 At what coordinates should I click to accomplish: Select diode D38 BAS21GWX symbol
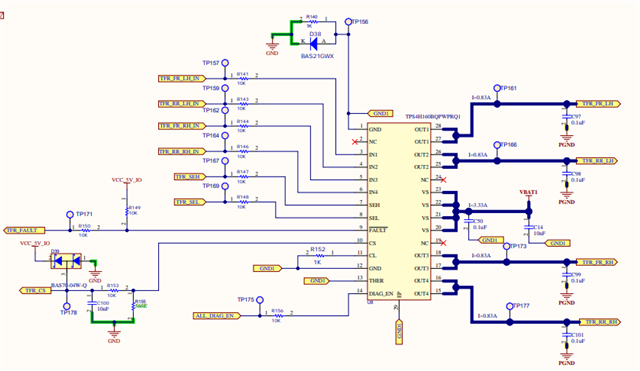tap(314, 43)
